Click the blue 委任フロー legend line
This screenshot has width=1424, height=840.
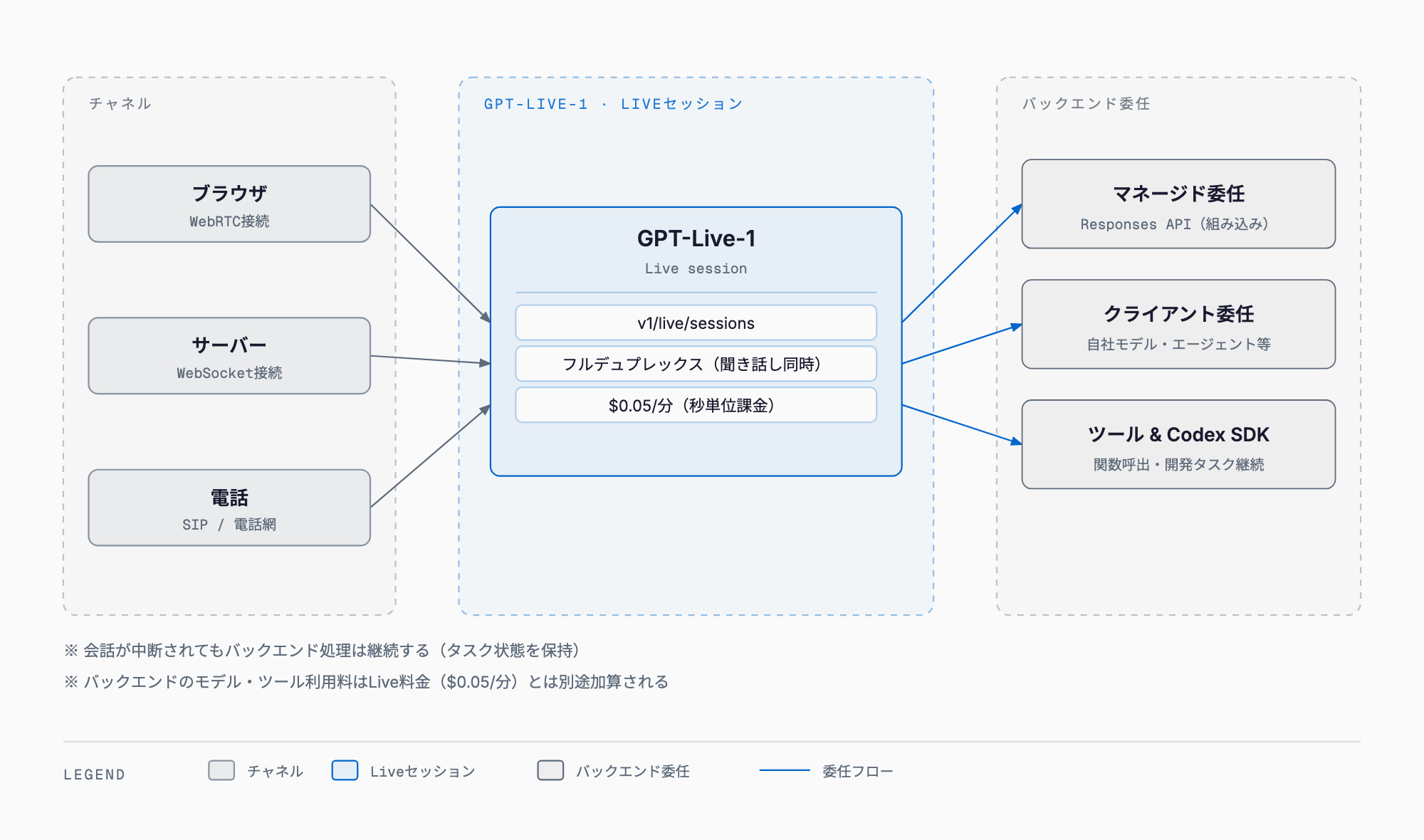pyautogui.click(x=785, y=770)
